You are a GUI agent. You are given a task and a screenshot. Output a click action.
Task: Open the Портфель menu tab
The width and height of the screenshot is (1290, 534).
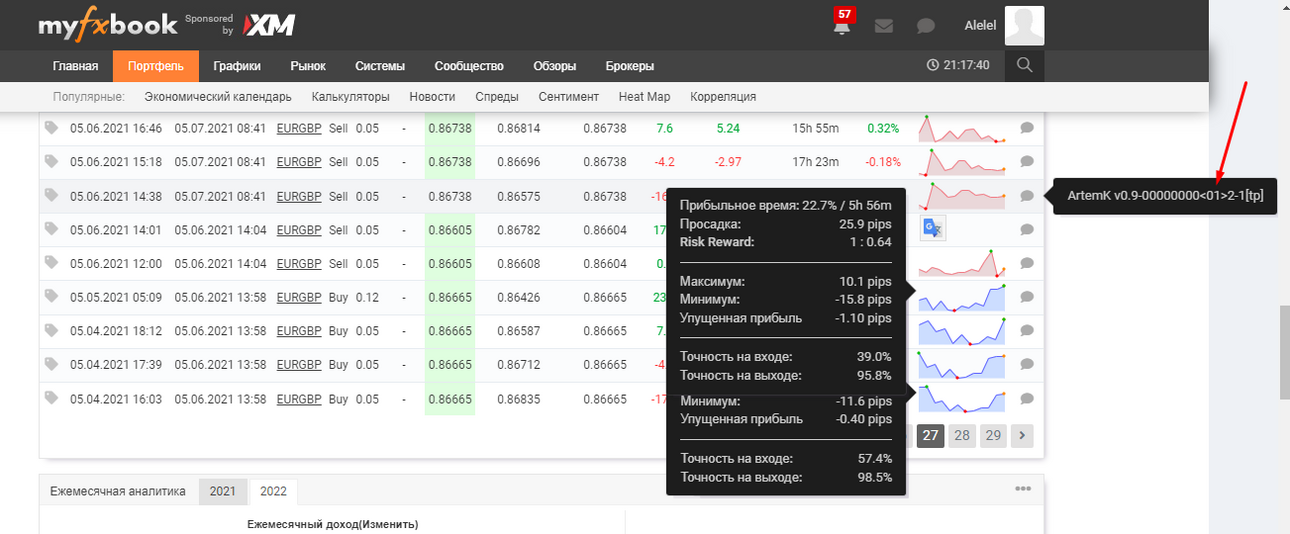(x=156, y=66)
